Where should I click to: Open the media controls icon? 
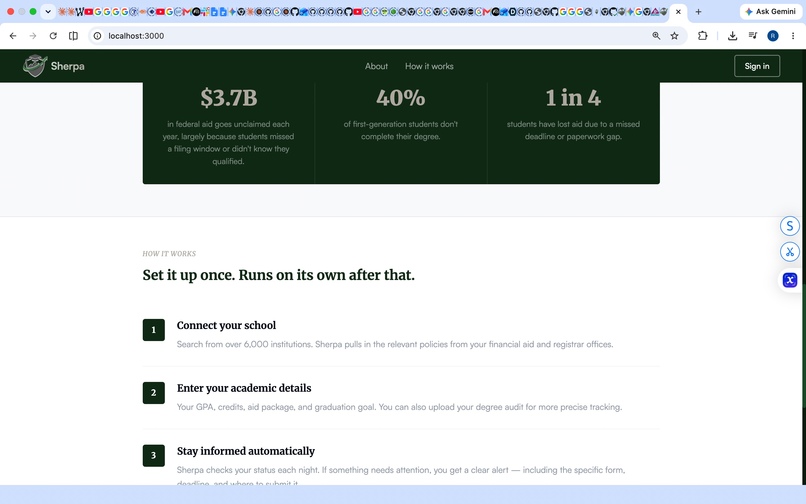[x=753, y=35]
